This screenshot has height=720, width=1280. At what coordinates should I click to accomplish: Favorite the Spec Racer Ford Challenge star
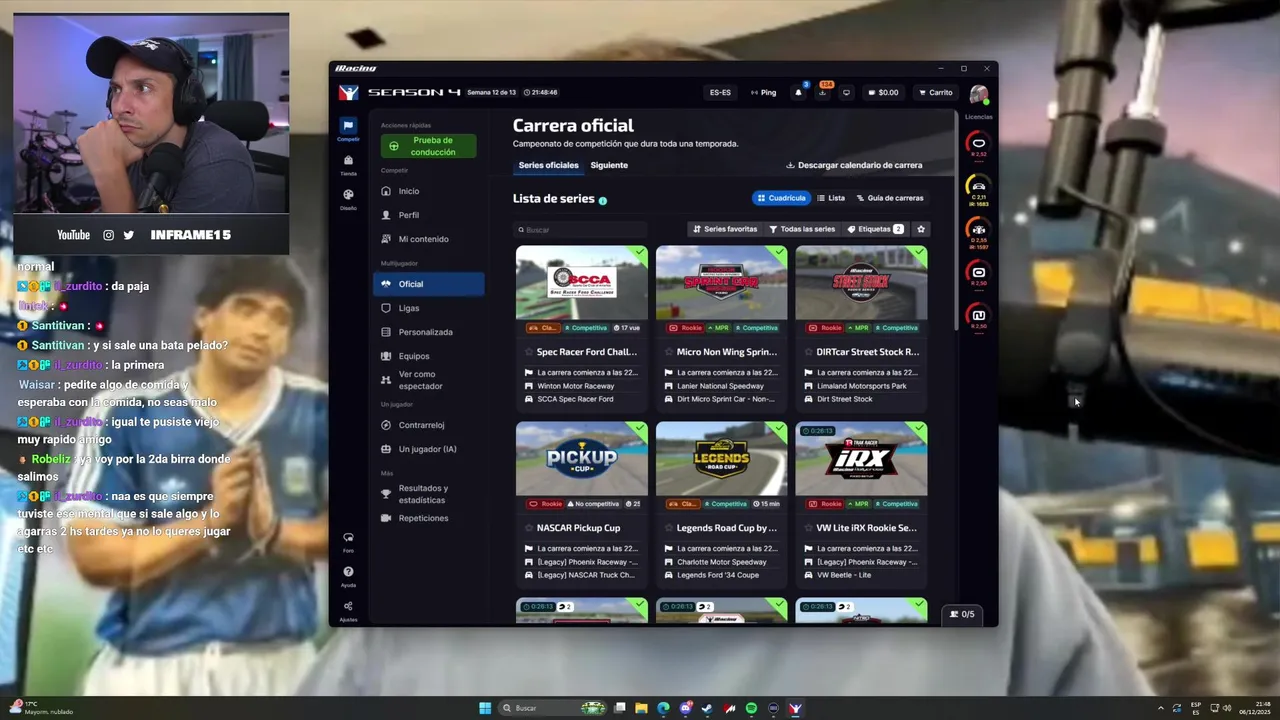(529, 352)
